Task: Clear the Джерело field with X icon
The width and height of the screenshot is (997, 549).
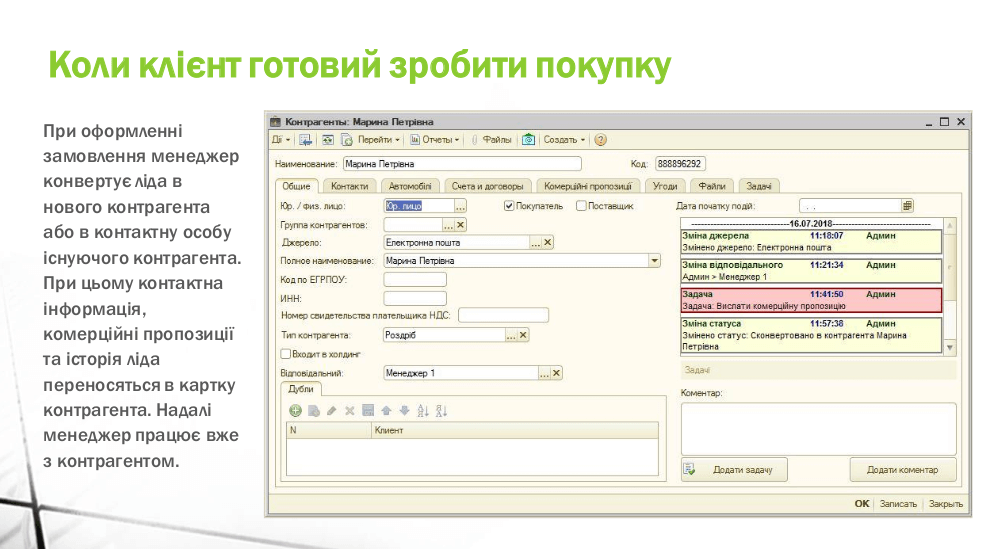Action: click(548, 242)
